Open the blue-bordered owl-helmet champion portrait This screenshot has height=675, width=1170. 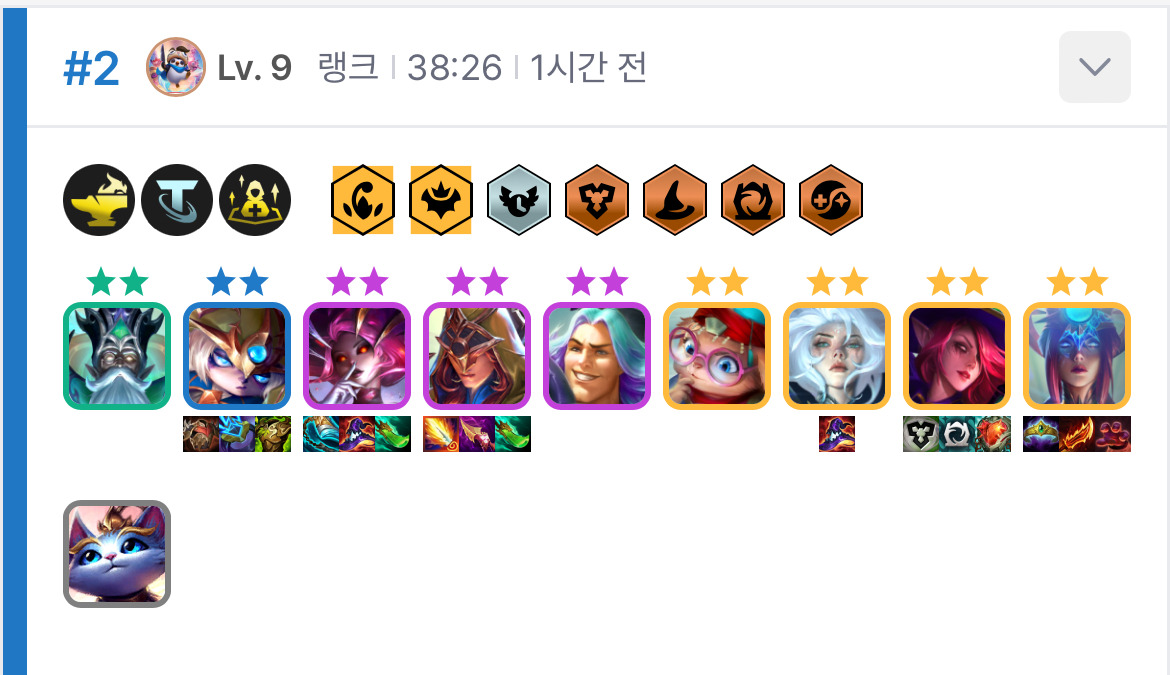(x=237, y=356)
